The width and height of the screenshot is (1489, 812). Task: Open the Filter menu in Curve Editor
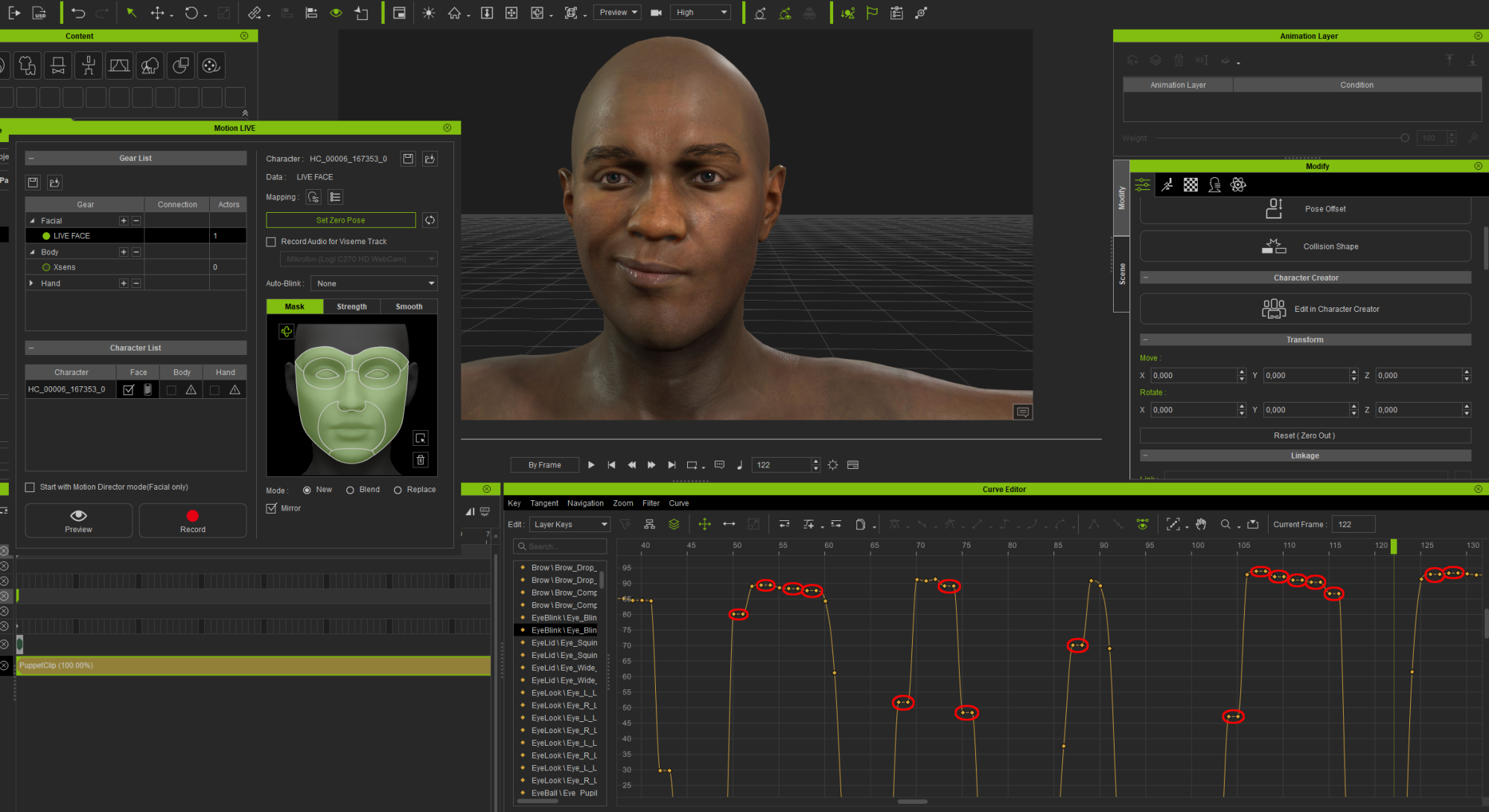tap(651, 504)
